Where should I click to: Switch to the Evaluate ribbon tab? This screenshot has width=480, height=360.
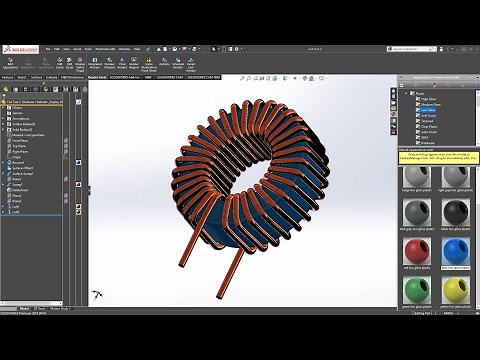pyautogui.click(x=51, y=77)
